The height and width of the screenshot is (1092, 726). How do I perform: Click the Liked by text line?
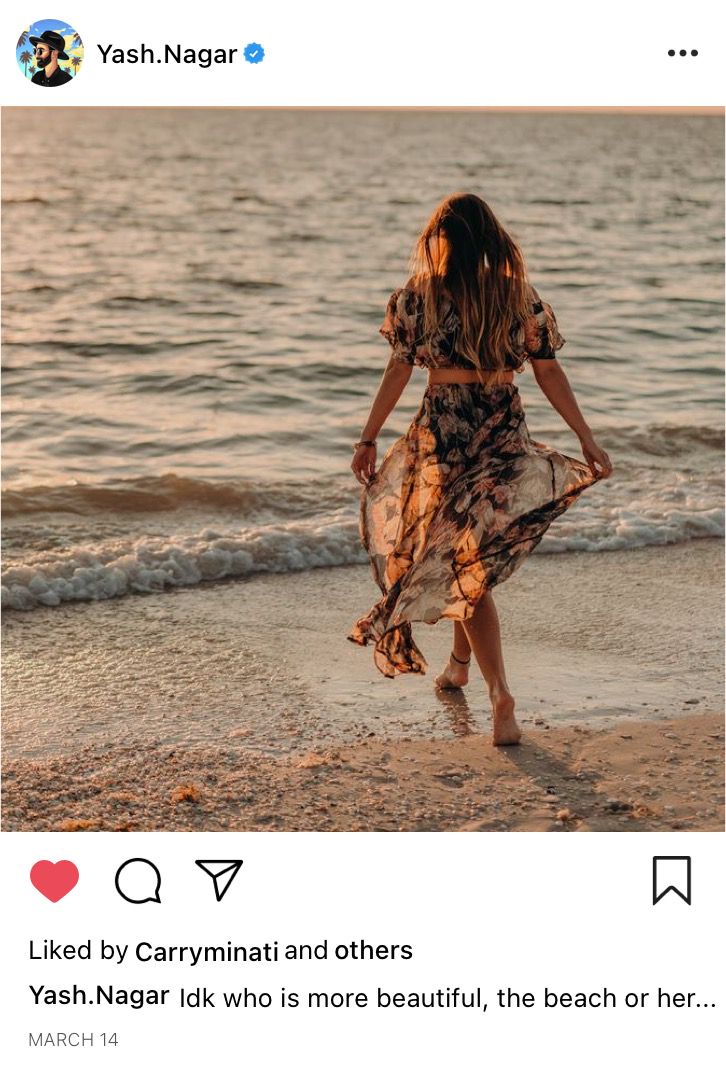pyautogui.click(x=221, y=951)
